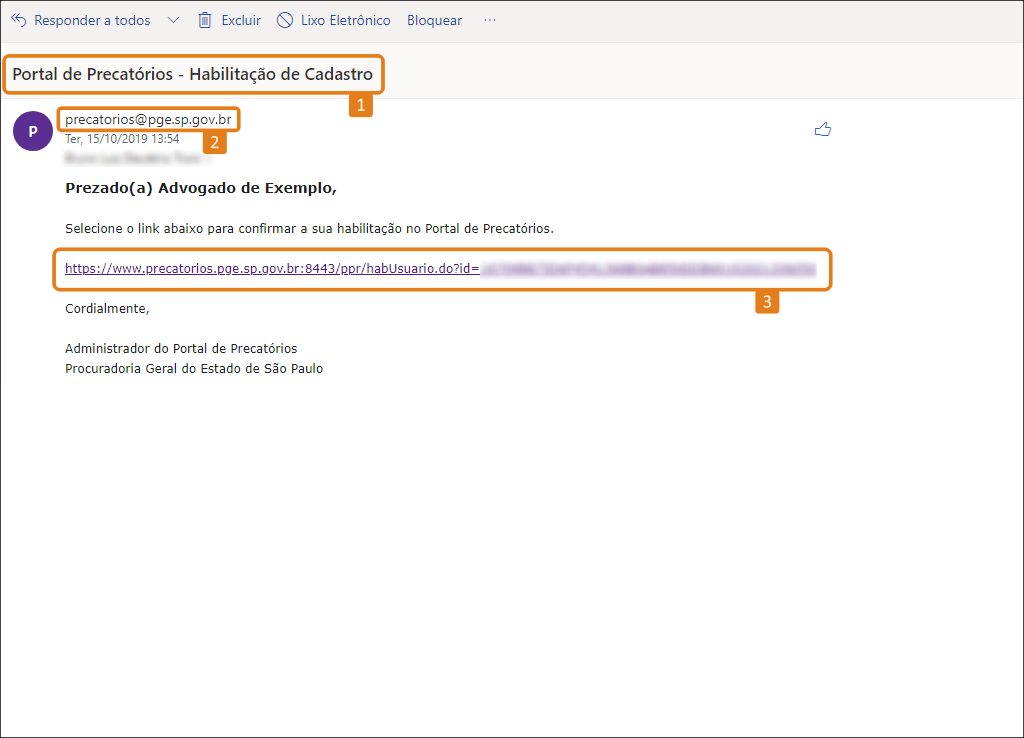This screenshot has width=1024, height=738.
Task: Click the thumbs-up like icon
Action: [823, 129]
